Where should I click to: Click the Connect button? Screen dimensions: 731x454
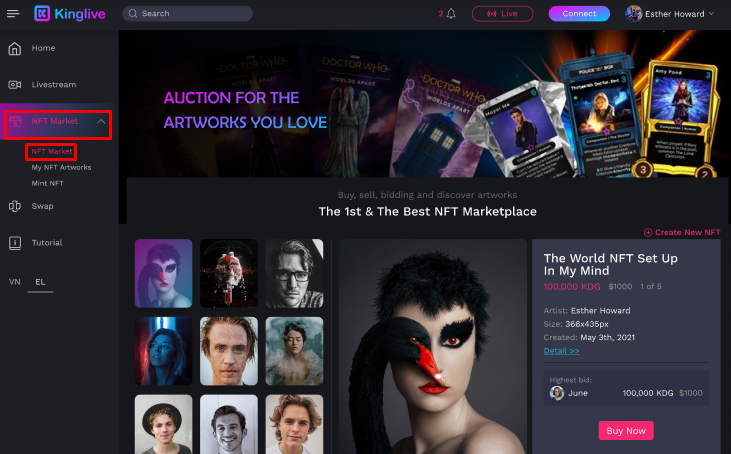tap(579, 14)
